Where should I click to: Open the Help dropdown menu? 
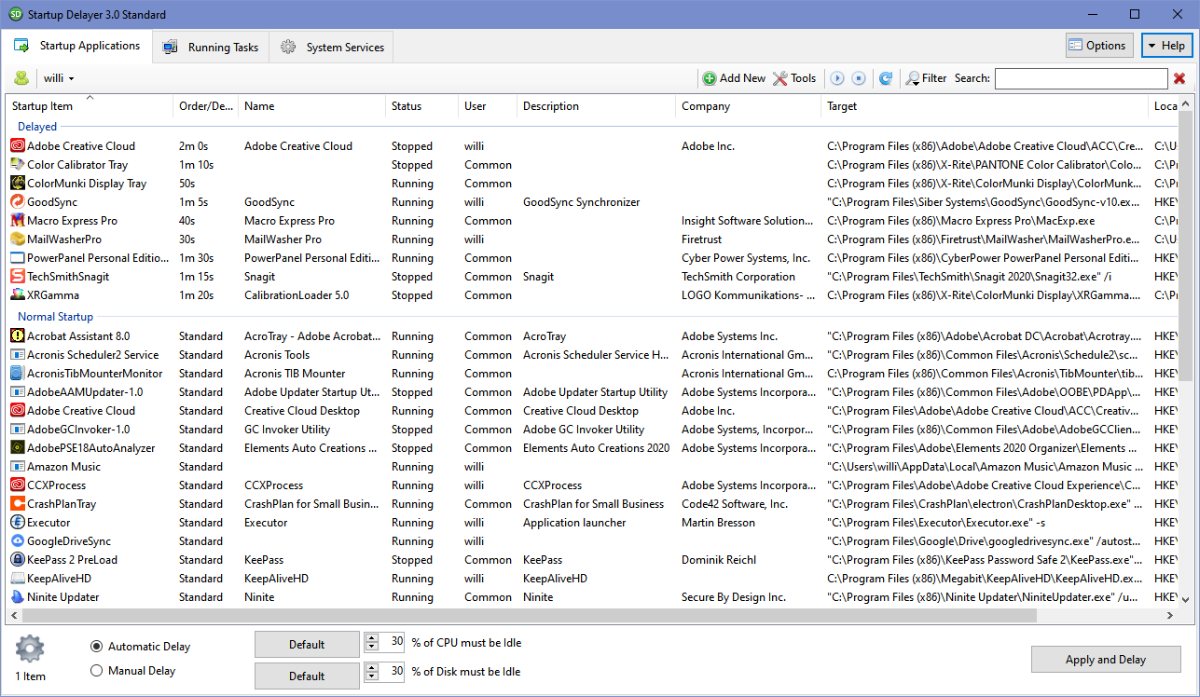(1166, 45)
